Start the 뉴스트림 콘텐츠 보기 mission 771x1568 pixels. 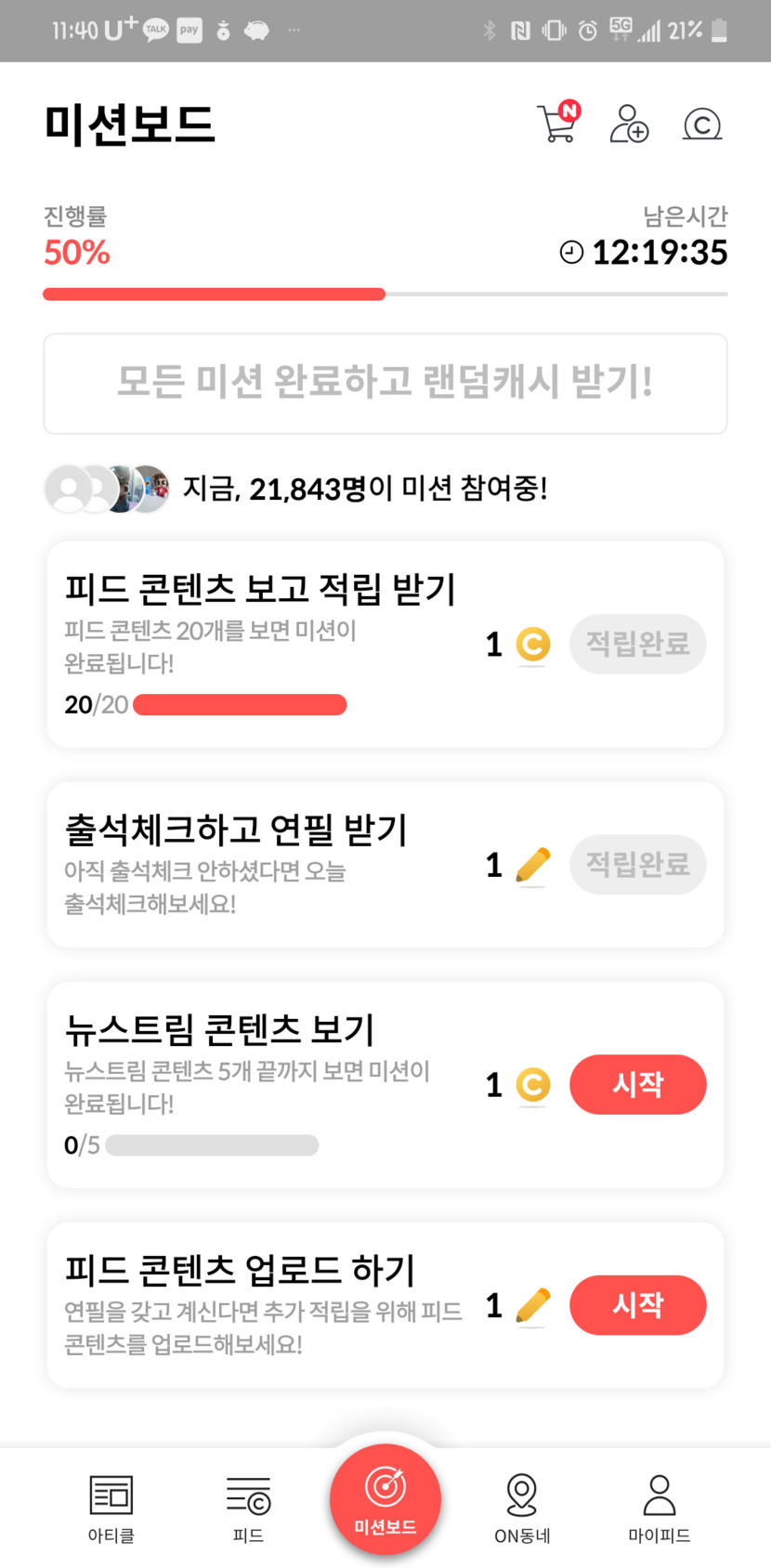click(637, 1084)
